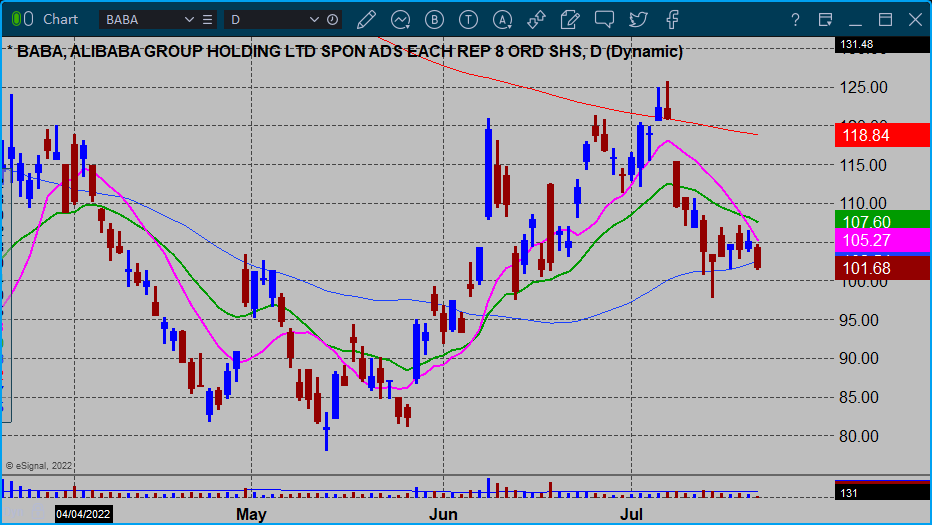Click the 131.48 top price label
Viewport: 932px width, 525px height.
[x=882, y=44]
